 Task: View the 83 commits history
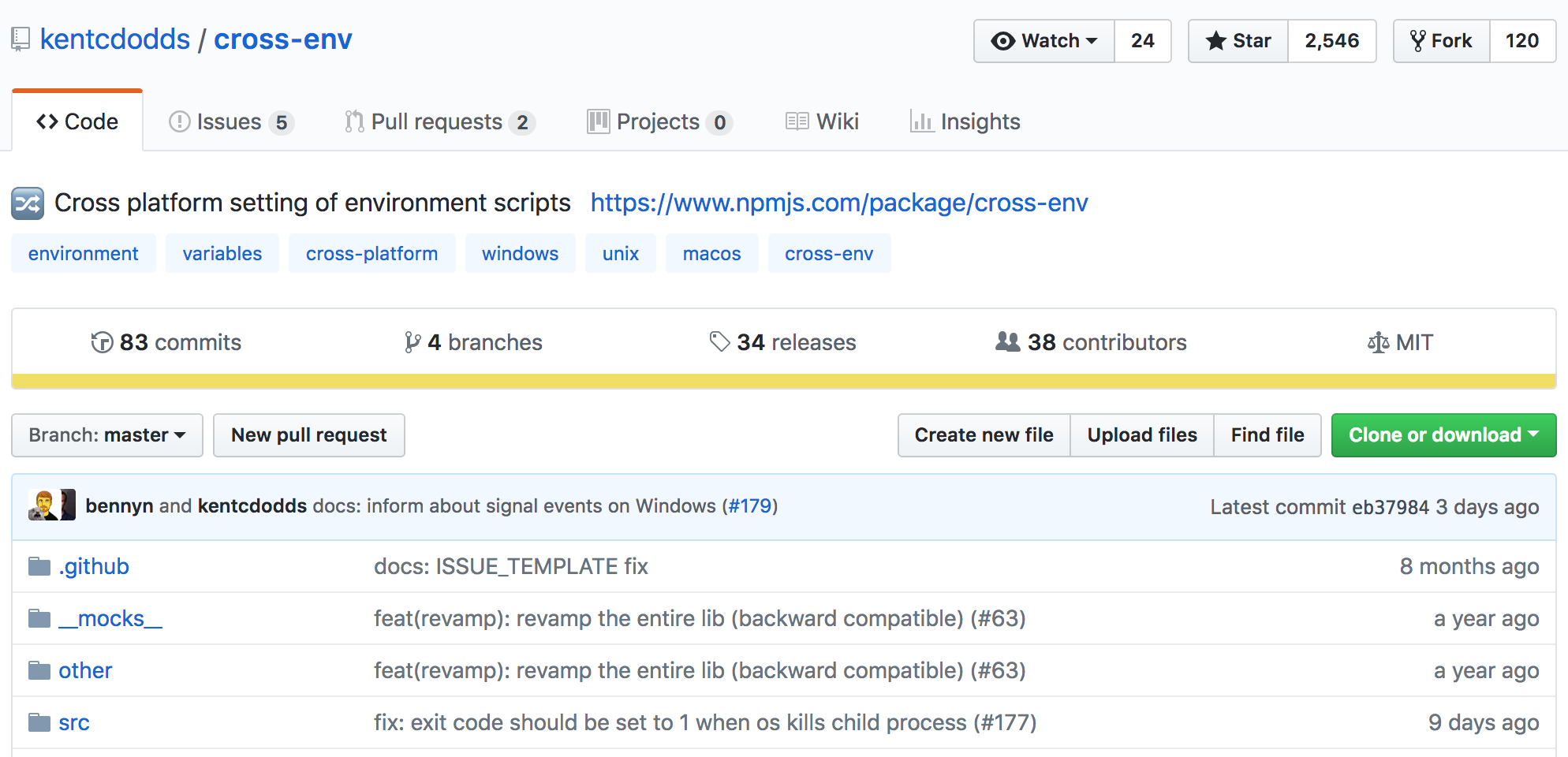(x=166, y=342)
